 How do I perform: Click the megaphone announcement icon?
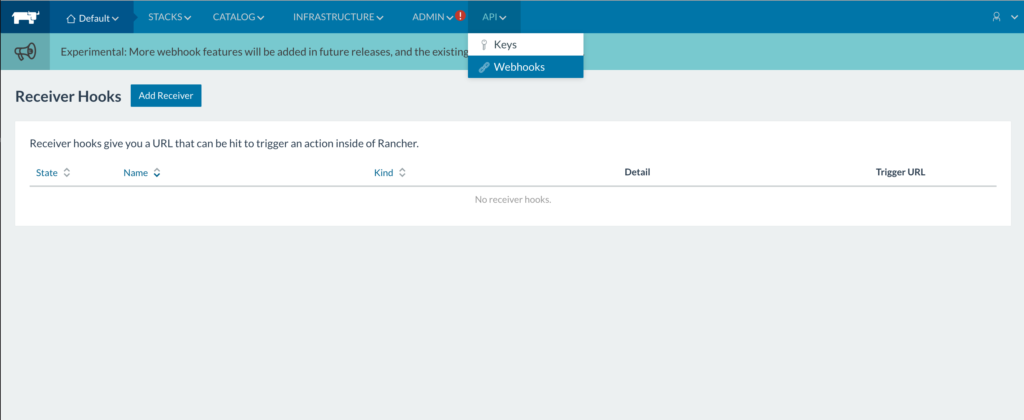[x=25, y=52]
